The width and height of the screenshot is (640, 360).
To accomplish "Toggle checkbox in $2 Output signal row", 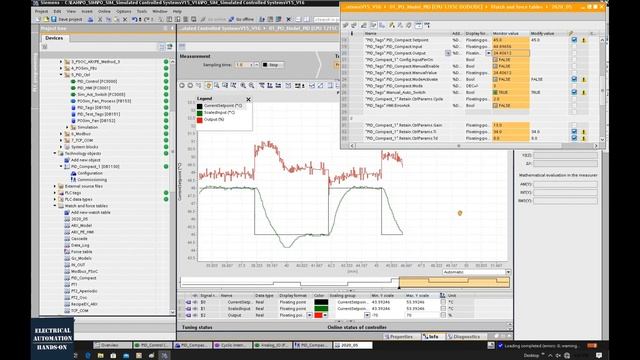I will pos(443,316).
